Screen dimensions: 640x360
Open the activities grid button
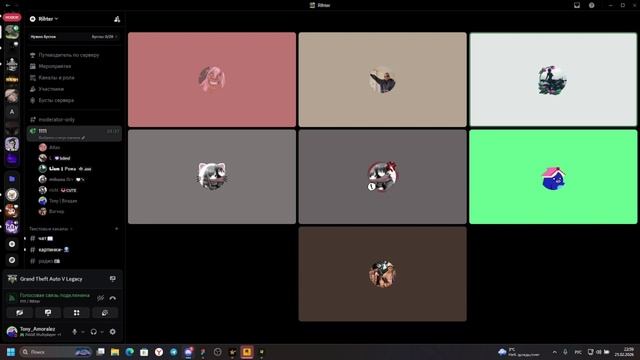click(77, 313)
